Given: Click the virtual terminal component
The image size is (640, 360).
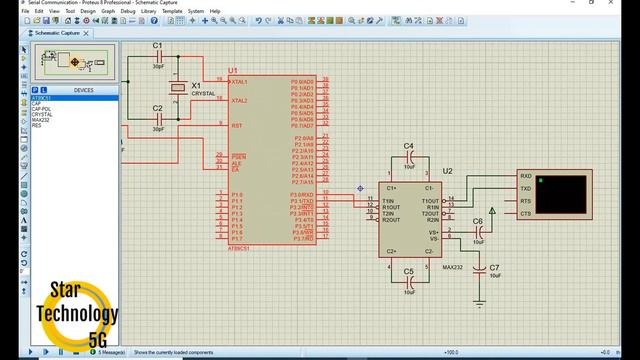Looking at the screenshot, I should pyautogui.click(x=554, y=195).
